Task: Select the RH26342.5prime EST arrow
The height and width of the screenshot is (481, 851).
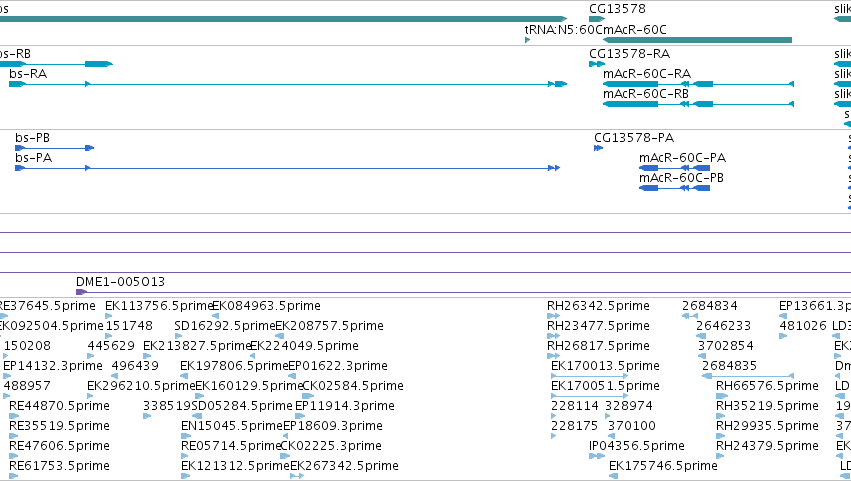Action: point(553,316)
